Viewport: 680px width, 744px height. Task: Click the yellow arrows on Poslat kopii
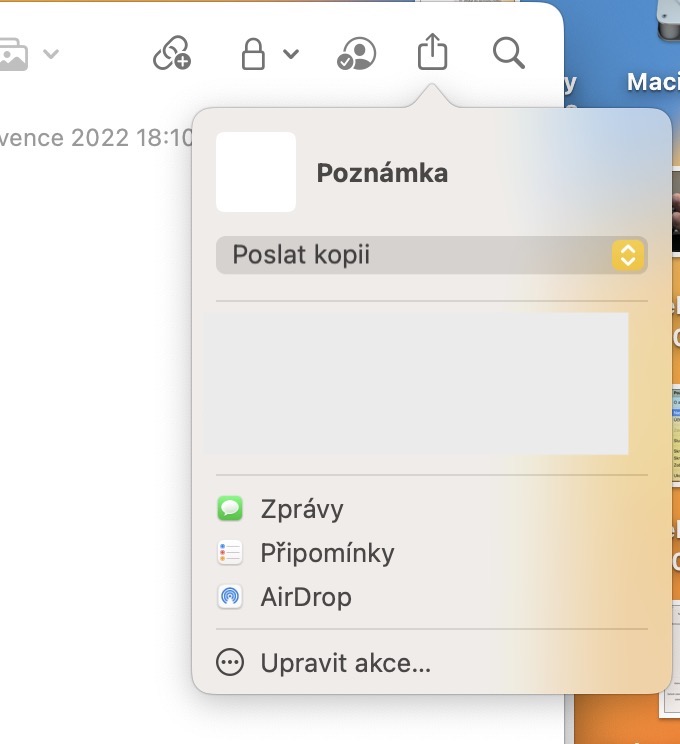[x=627, y=255]
